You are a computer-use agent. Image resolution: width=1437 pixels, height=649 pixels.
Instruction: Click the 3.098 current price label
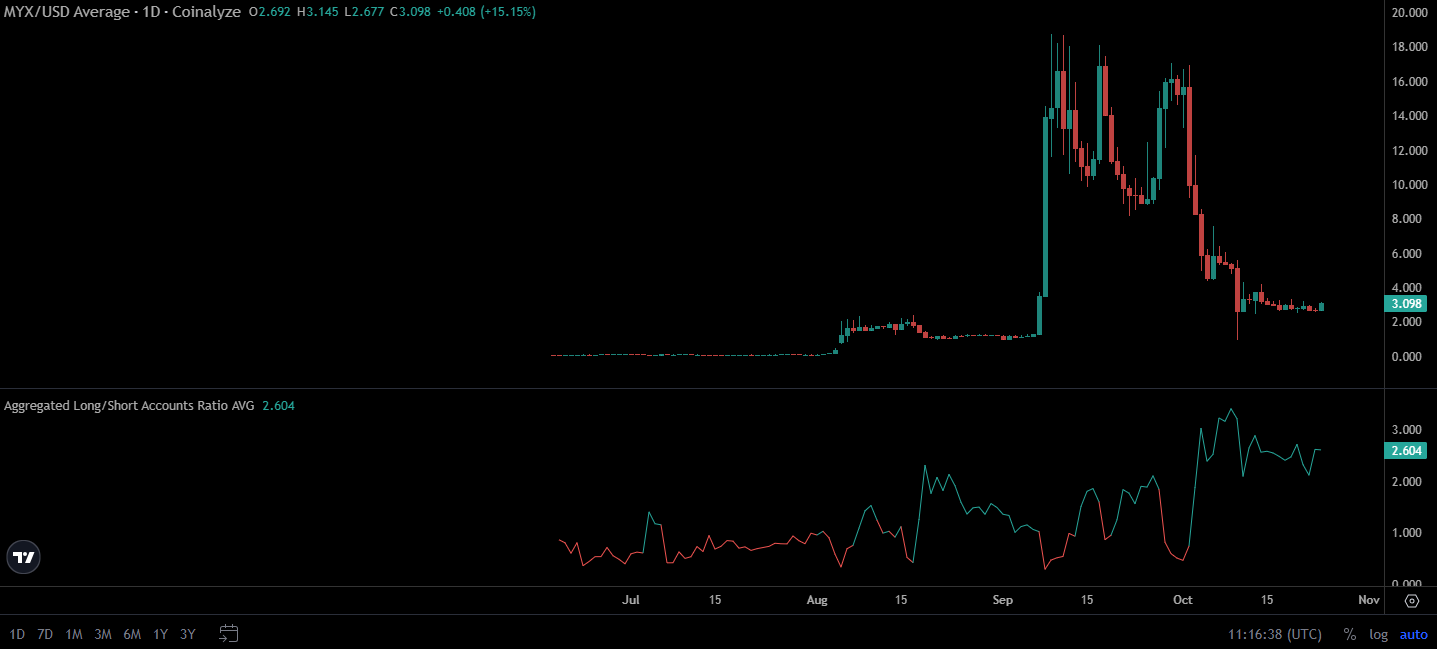point(1408,304)
